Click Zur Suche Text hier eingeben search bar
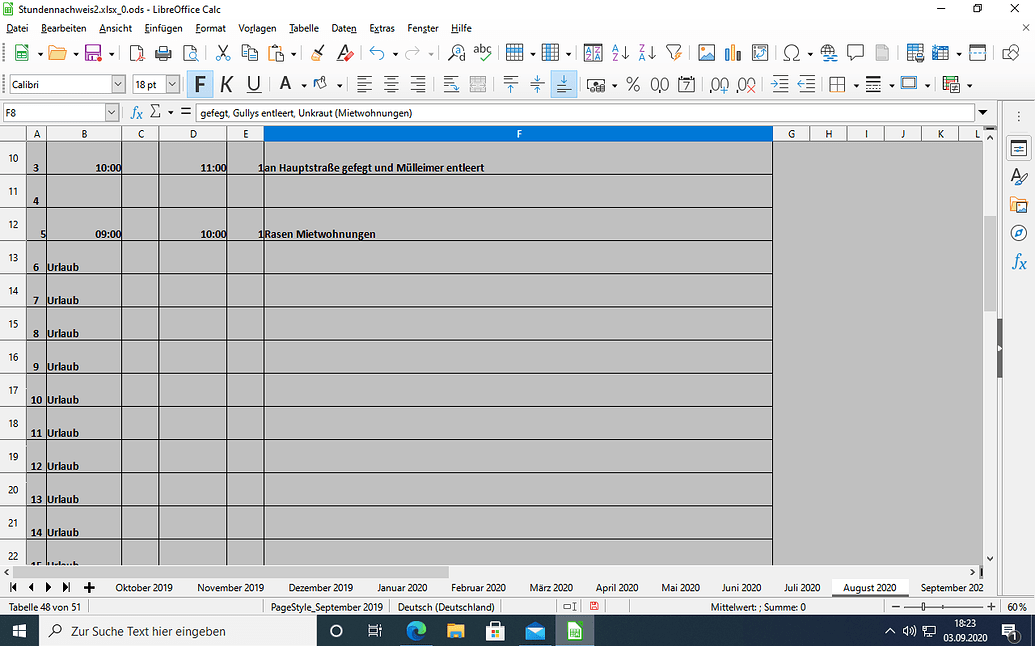This screenshot has height=646, width=1035. point(150,631)
